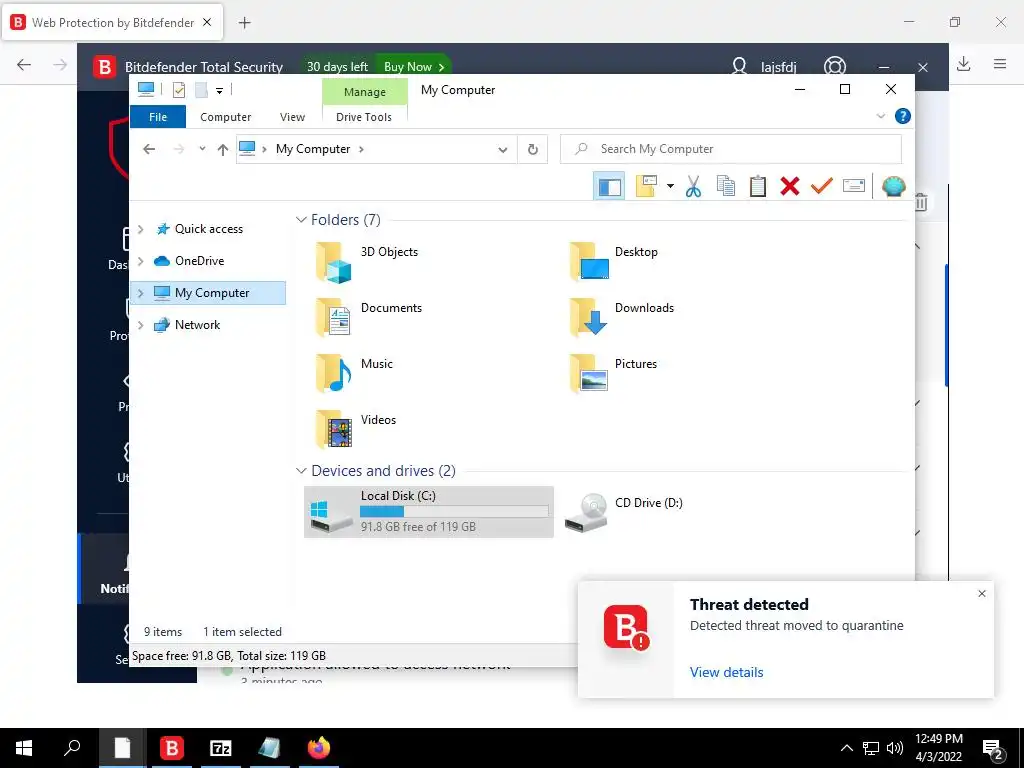Select the Downloads folder
Viewport: 1024px width, 768px height.
(x=622, y=317)
